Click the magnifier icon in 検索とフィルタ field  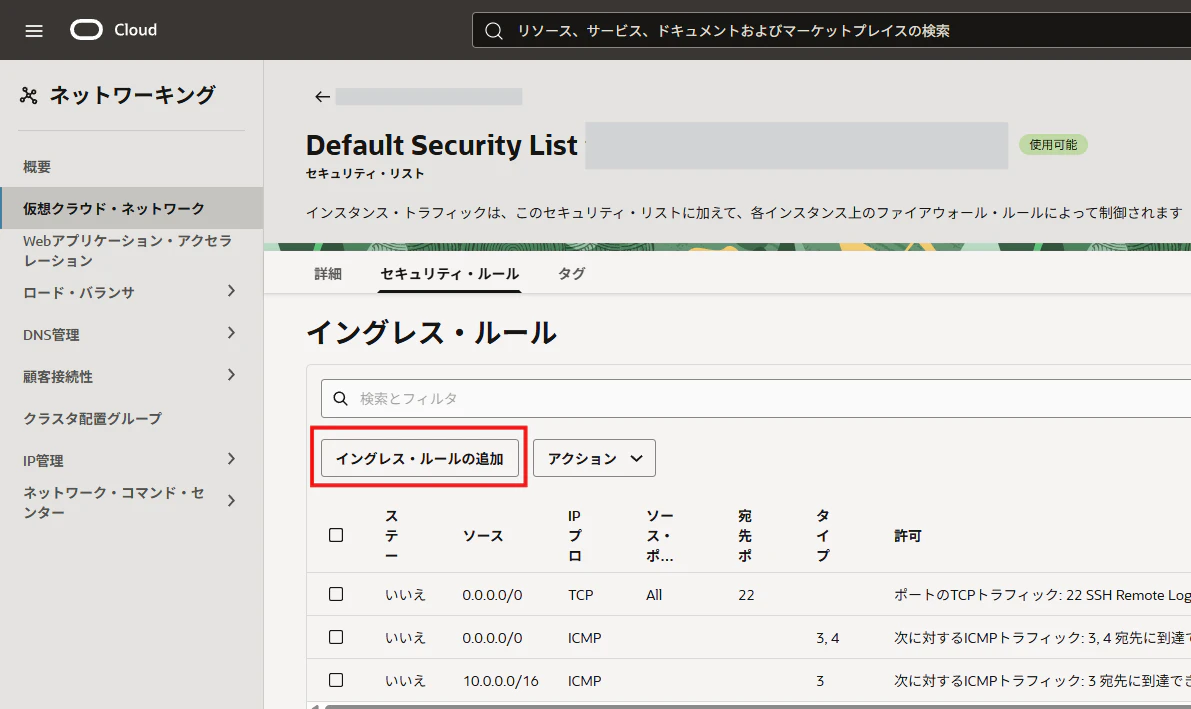pyautogui.click(x=340, y=398)
